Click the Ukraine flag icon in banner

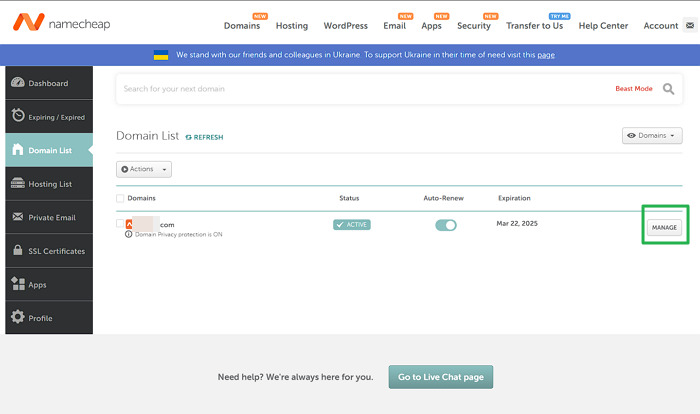point(161,55)
